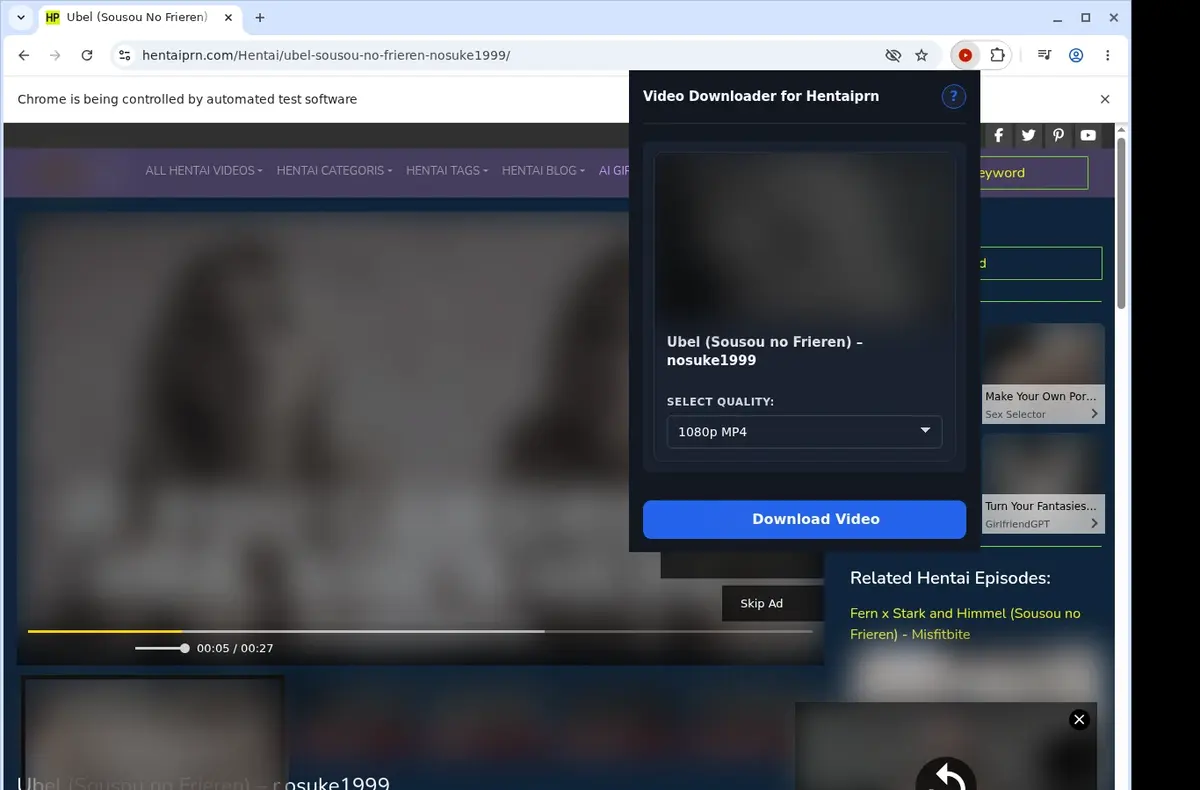Dismiss the automated test software infobar

1105,99
